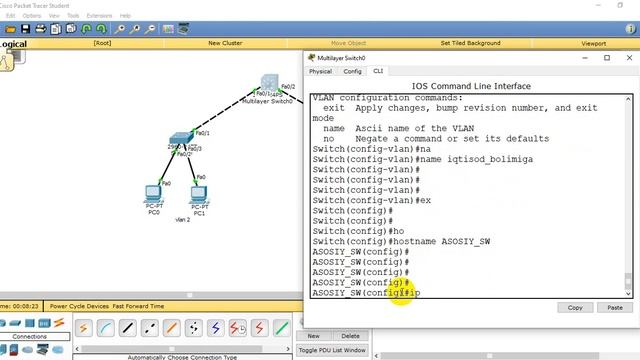This screenshot has height=360, width=640.
Task: Undo the last action
Action: pos(86,29)
